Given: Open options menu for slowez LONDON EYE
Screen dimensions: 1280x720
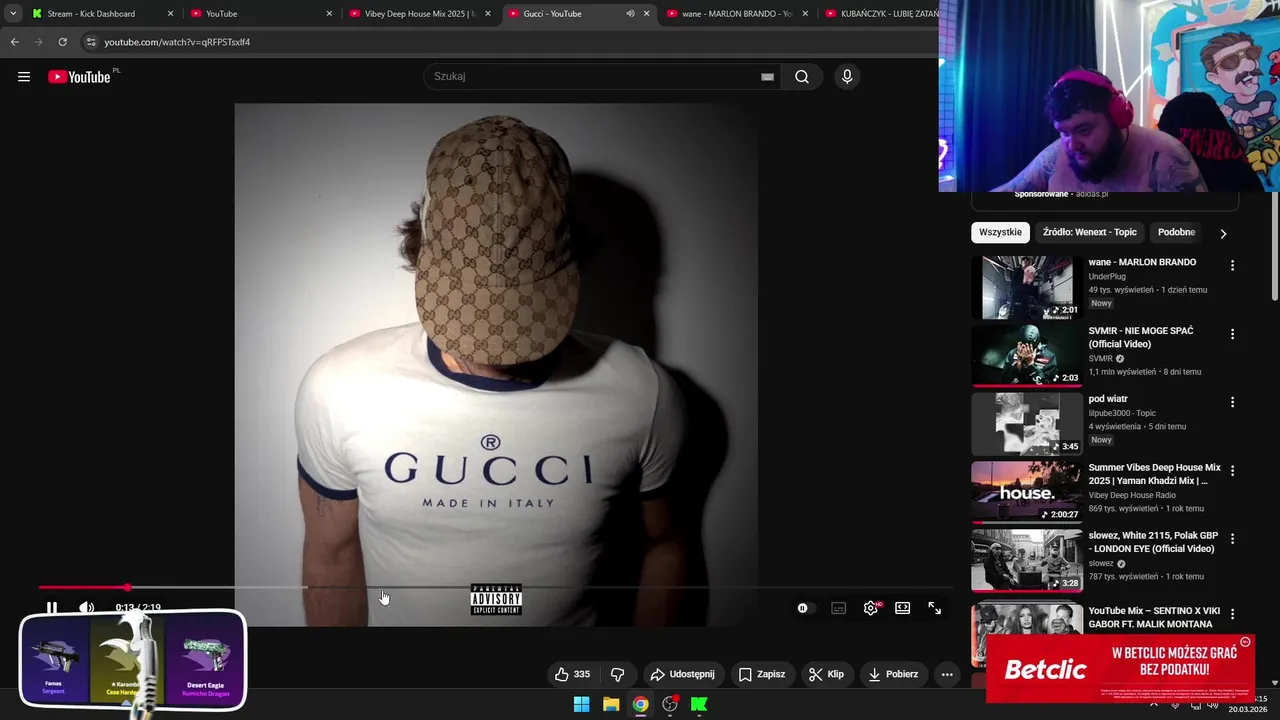Looking at the screenshot, I should [1232, 539].
